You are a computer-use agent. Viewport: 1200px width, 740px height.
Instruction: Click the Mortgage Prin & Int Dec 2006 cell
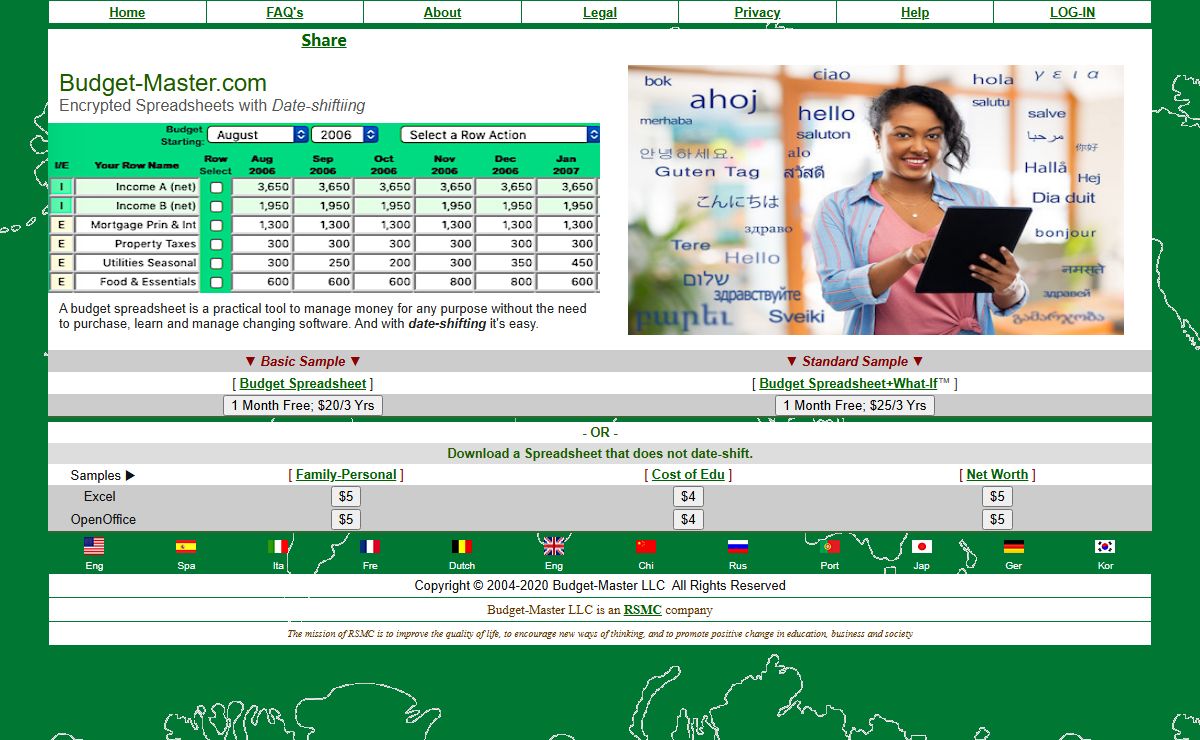pos(506,225)
